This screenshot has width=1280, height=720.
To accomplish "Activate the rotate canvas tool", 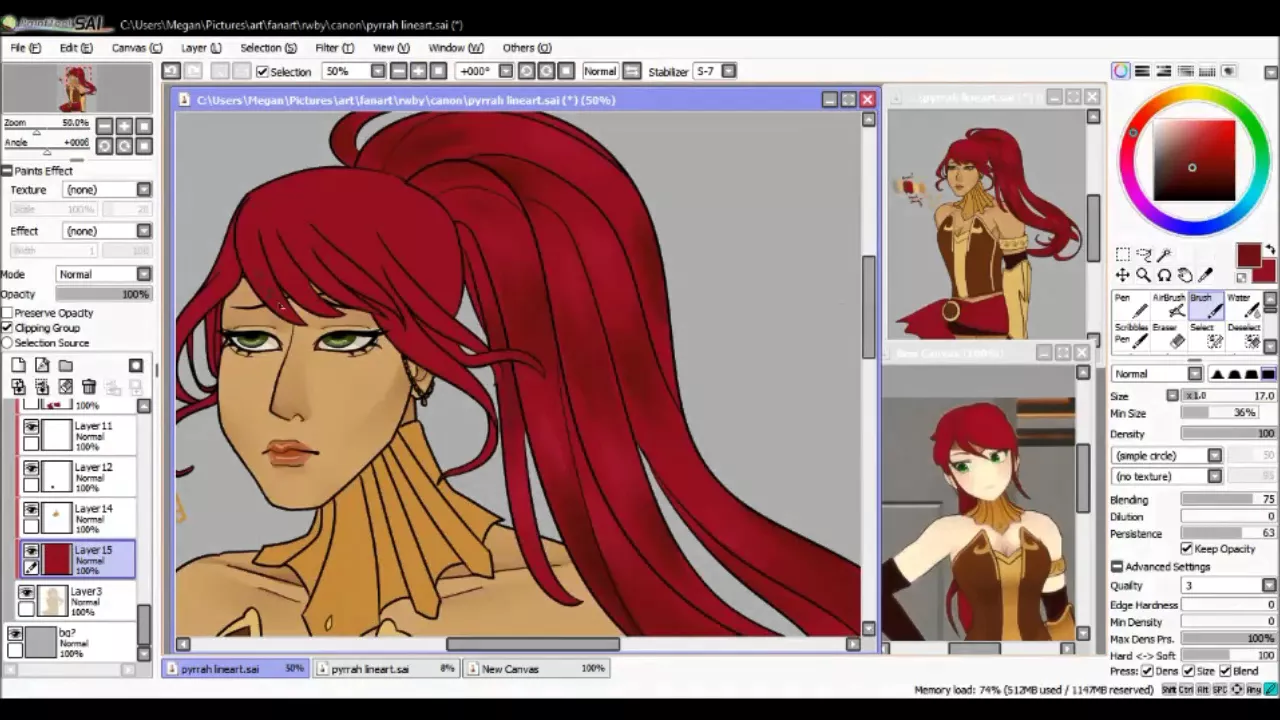I will click(1165, 276).
